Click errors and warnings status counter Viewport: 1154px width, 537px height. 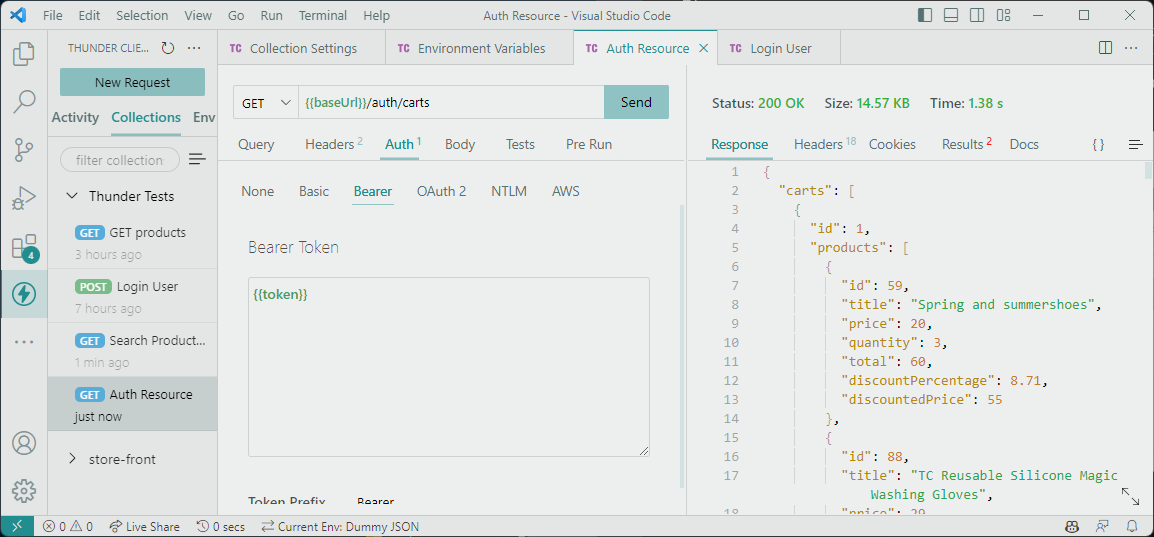point(68,527)
